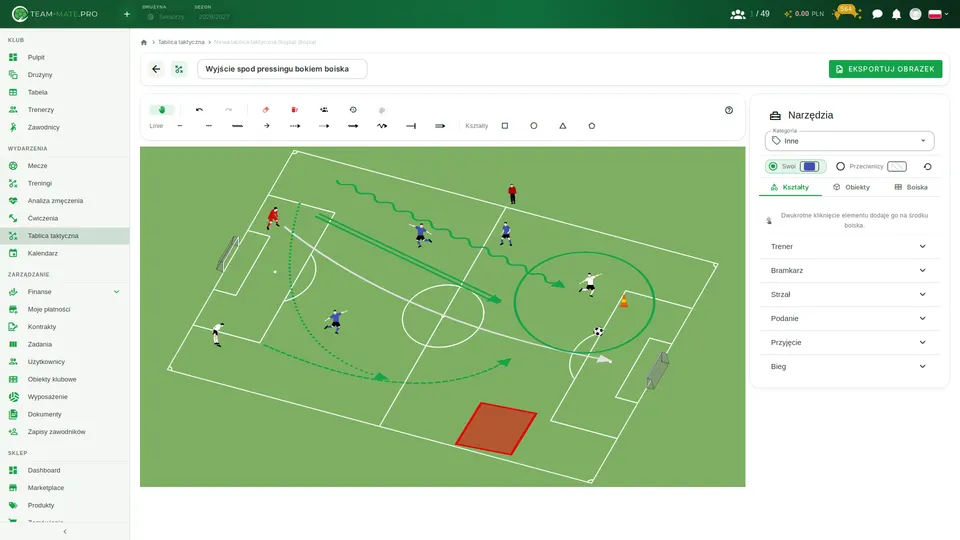Click the home breadcrumb icon
The image size is (960, 540).
144,42
